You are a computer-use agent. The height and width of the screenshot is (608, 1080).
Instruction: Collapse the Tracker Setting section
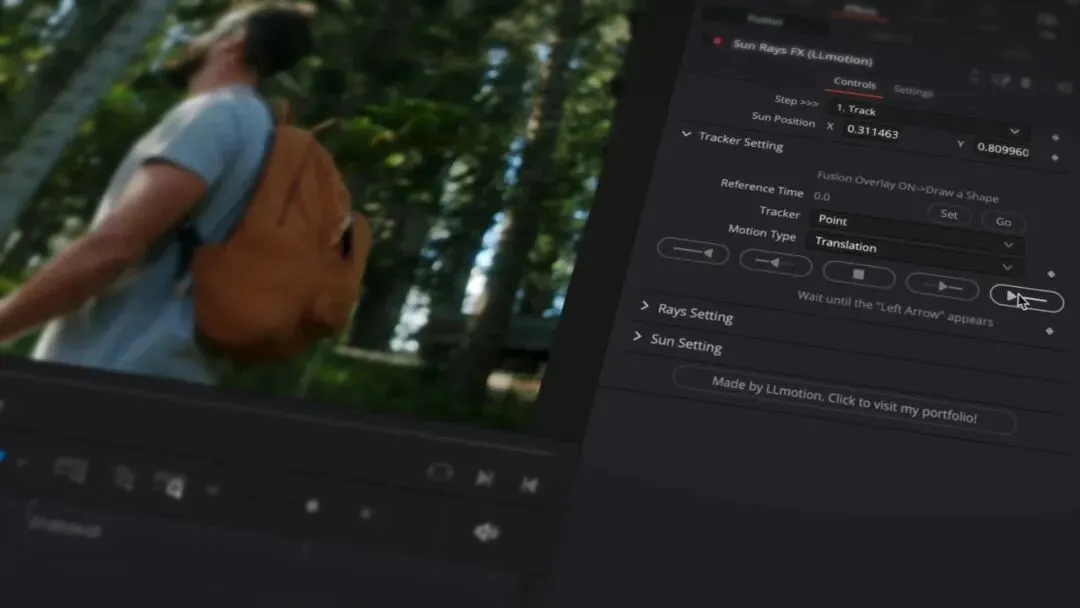point(686,134)
